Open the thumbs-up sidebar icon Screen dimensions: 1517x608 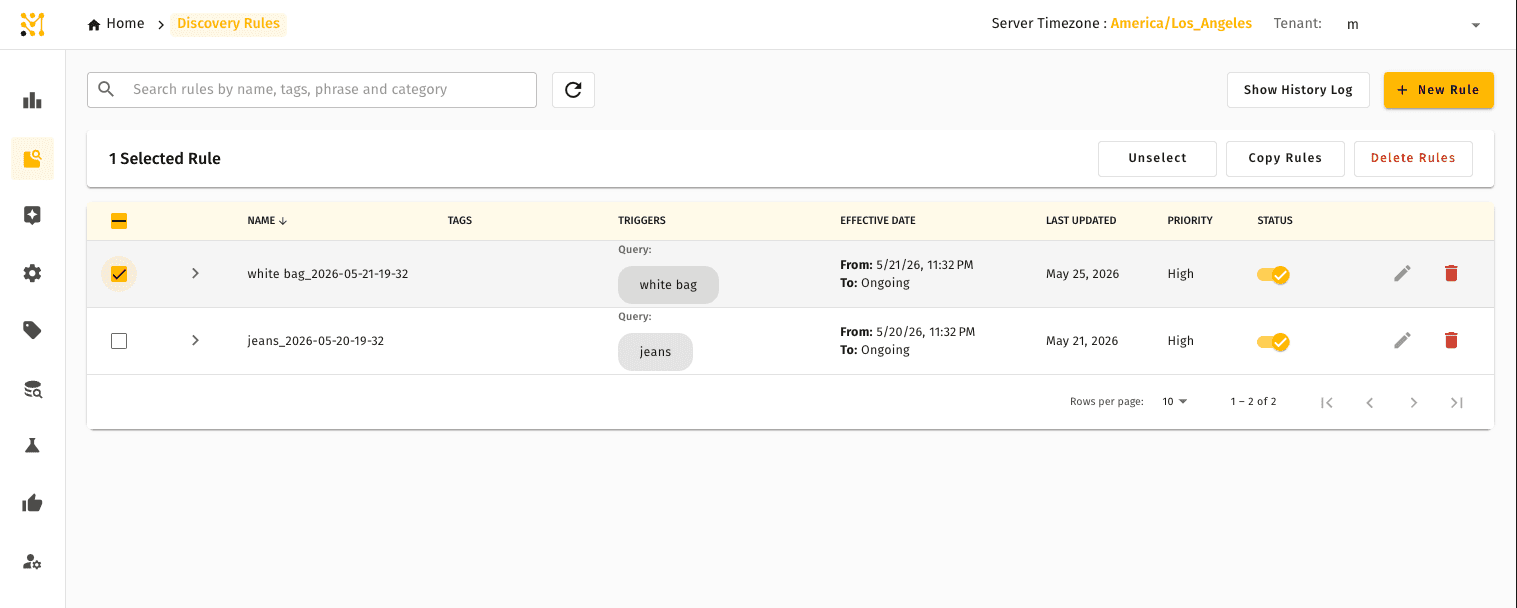tap(32, 503)
